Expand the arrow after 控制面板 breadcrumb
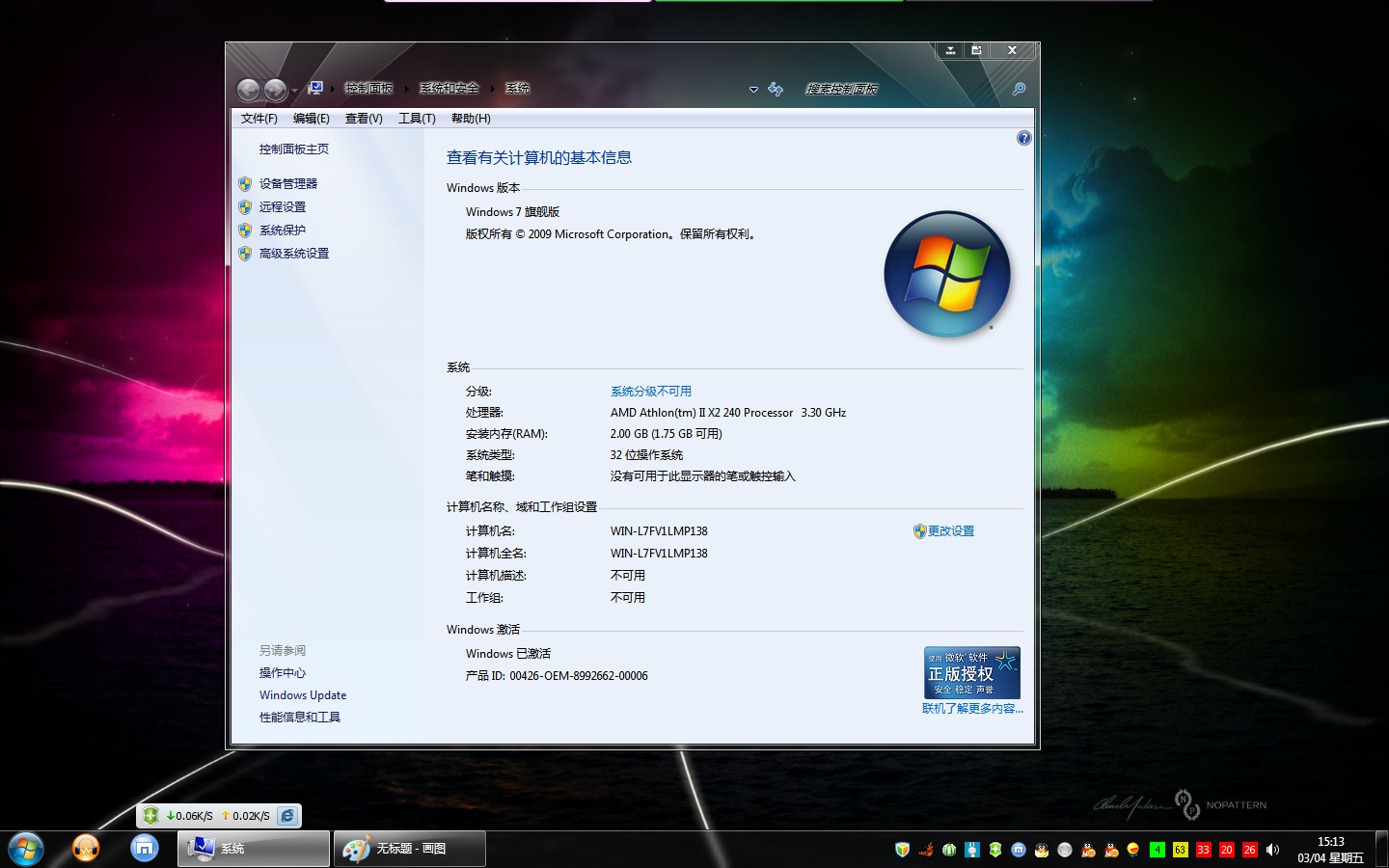 pyautogui.click(x=406, y=89)
